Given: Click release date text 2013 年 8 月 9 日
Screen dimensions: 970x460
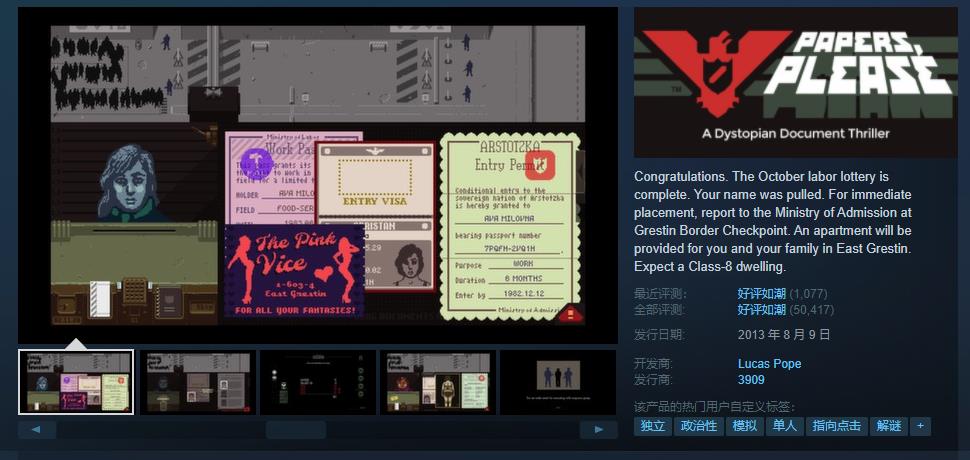Looking at the screenshot, I should pos(784,335).
